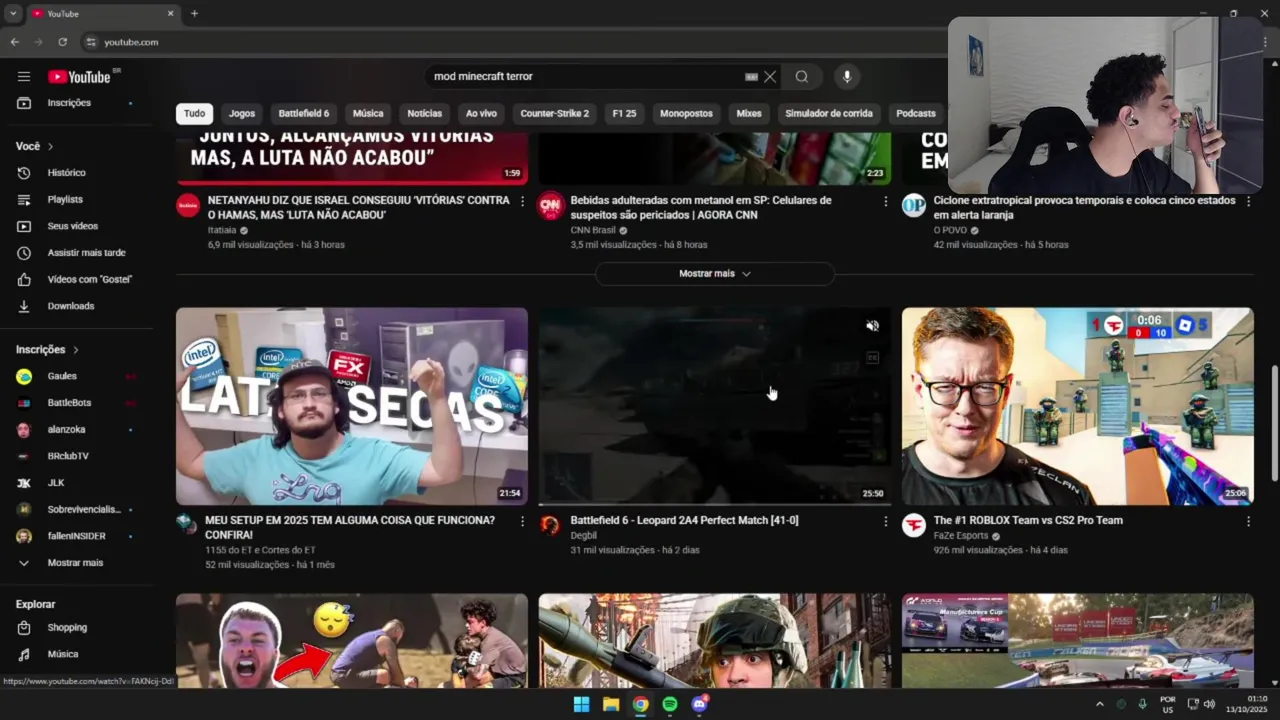
Task: Toggle captions on the Battlefield 6 preview
Action: coord(872,357)
